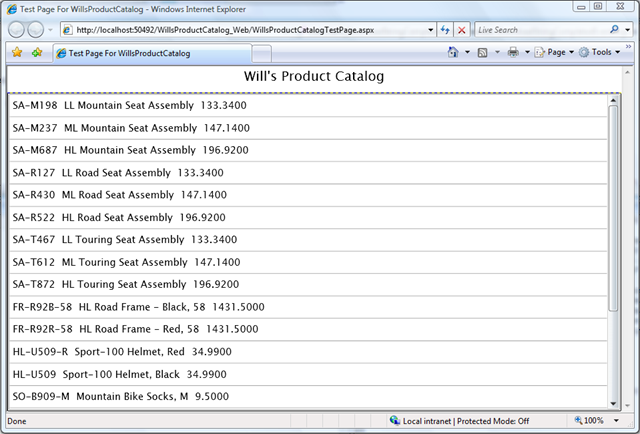Expand the address bar history dropdown
Screen dimensions: 640x434
428,30
